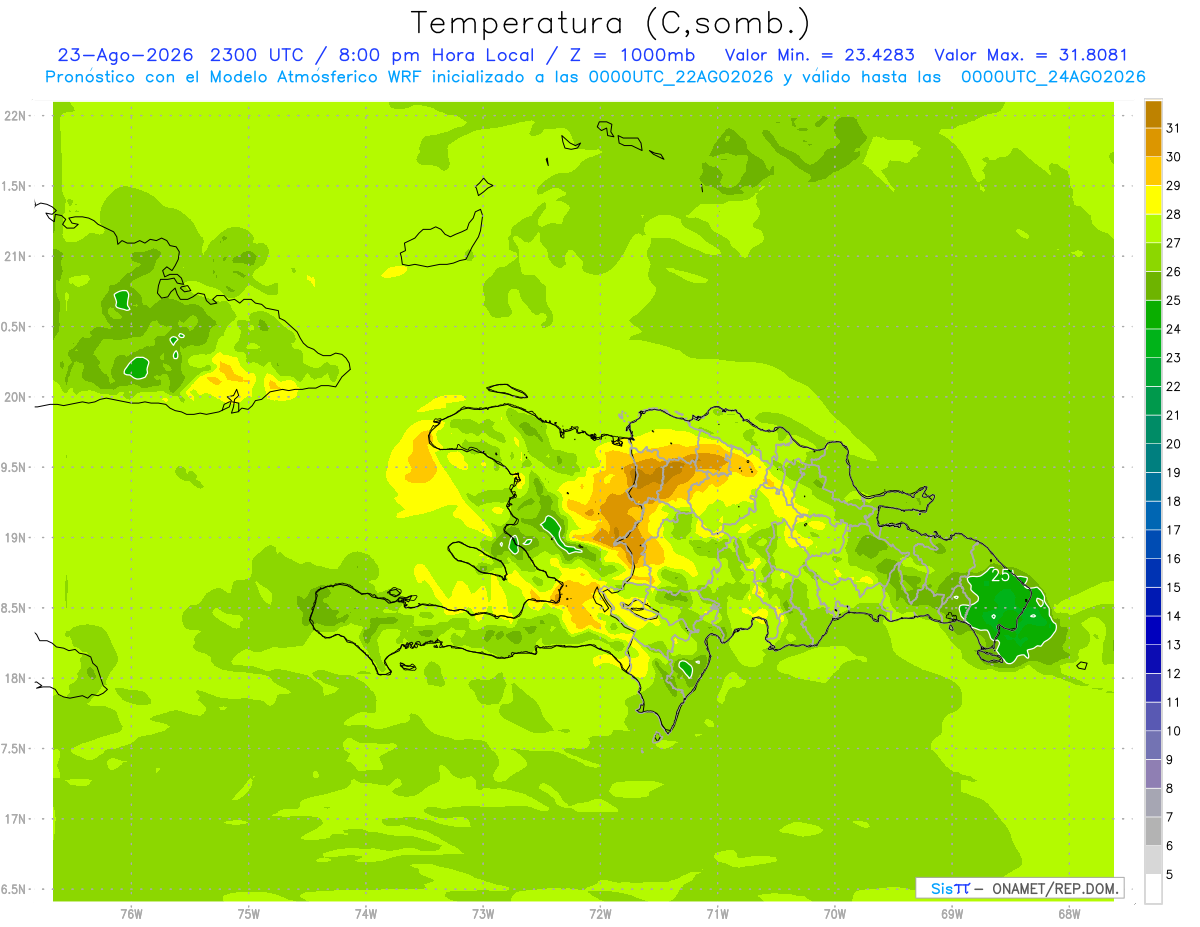Click the "22N" latitude axis label
Viewport: 1200px width, 927px height.
pos(16,116)
